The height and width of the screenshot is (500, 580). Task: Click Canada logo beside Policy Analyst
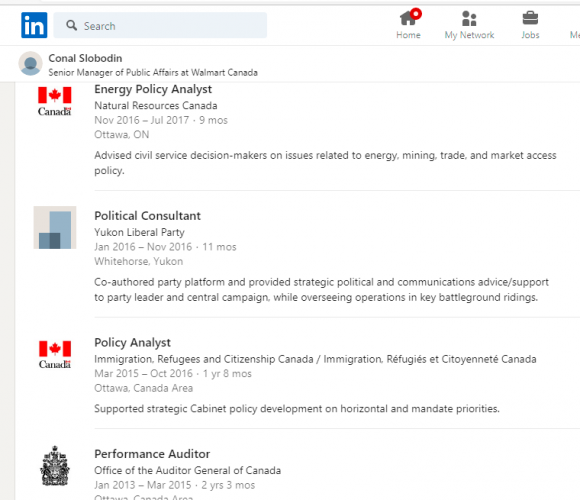tap(55, 355)
